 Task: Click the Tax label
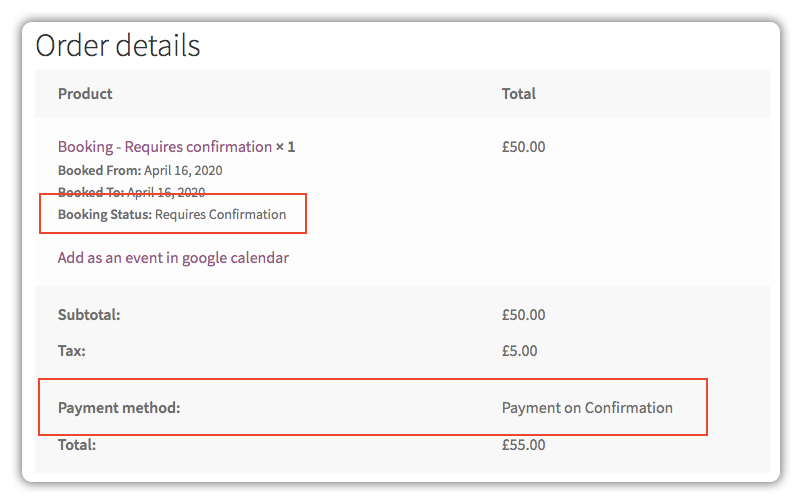[72, 351]
